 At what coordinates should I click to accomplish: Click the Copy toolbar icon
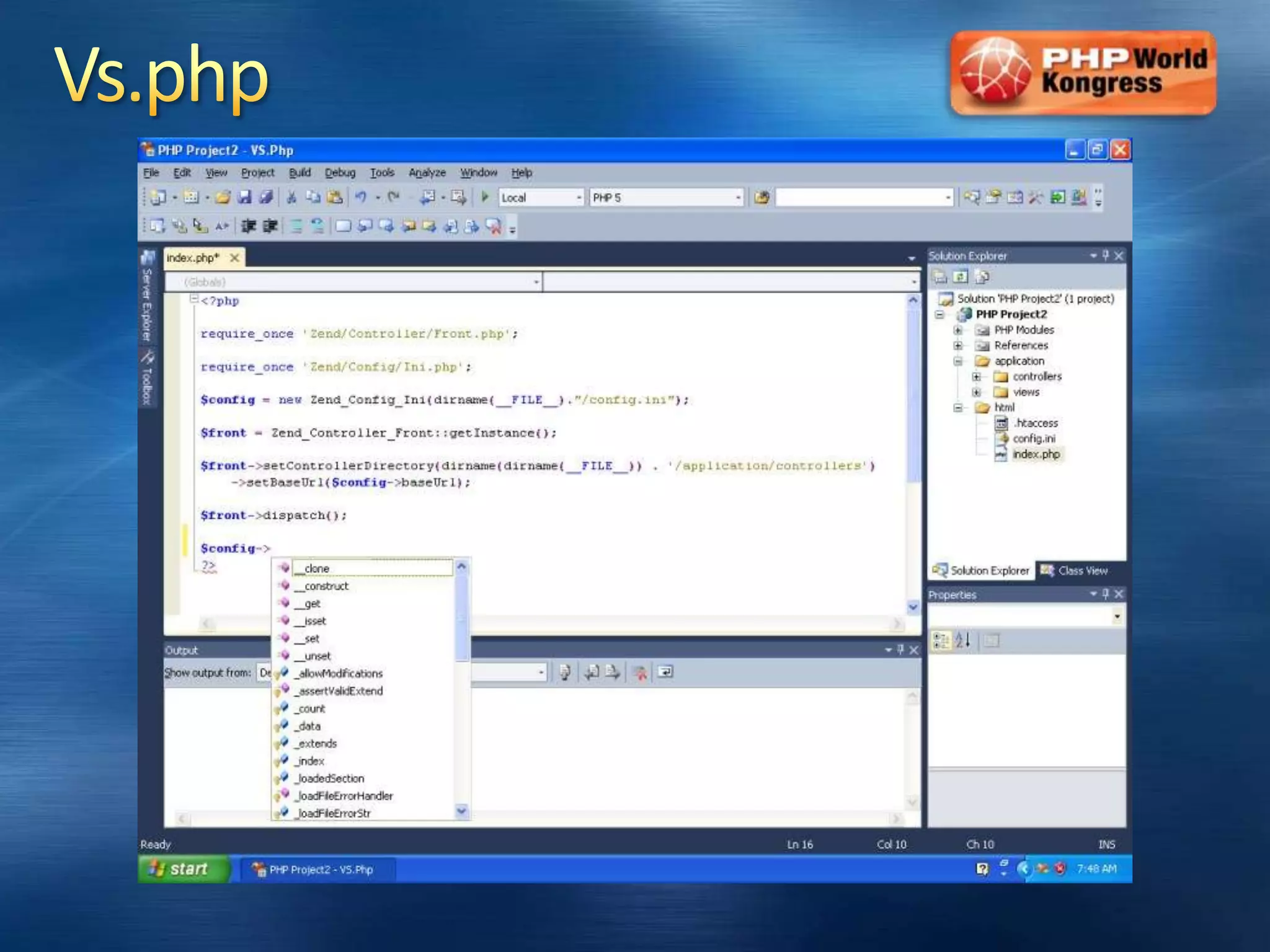tap(313, 197)
